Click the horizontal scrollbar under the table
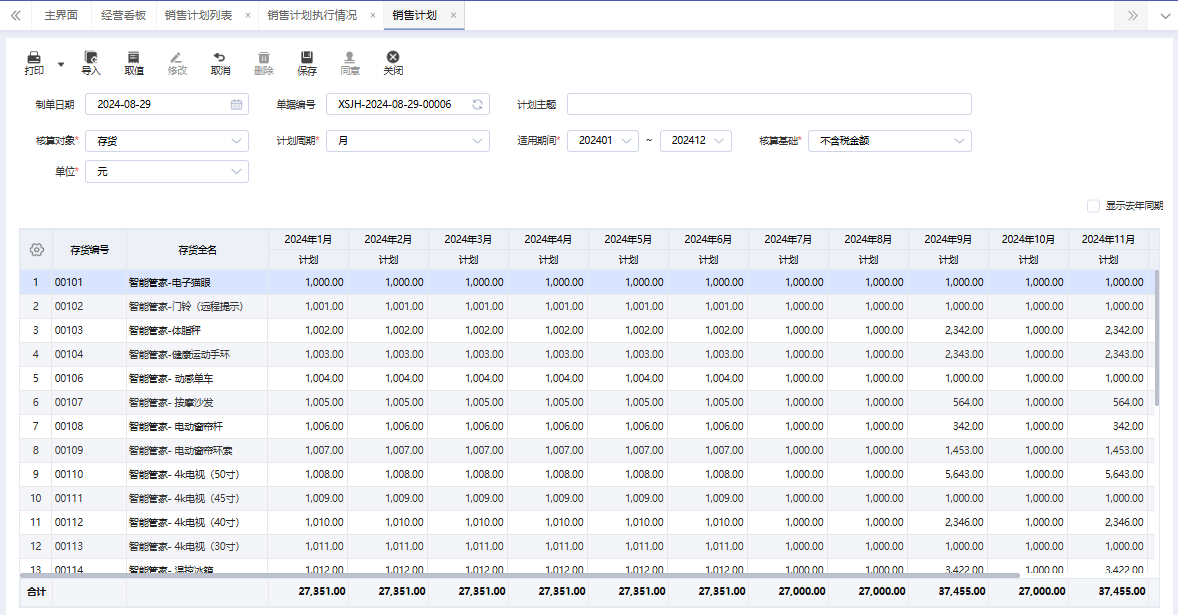This screenshot has height=615, width=1178. pos(520,575)
